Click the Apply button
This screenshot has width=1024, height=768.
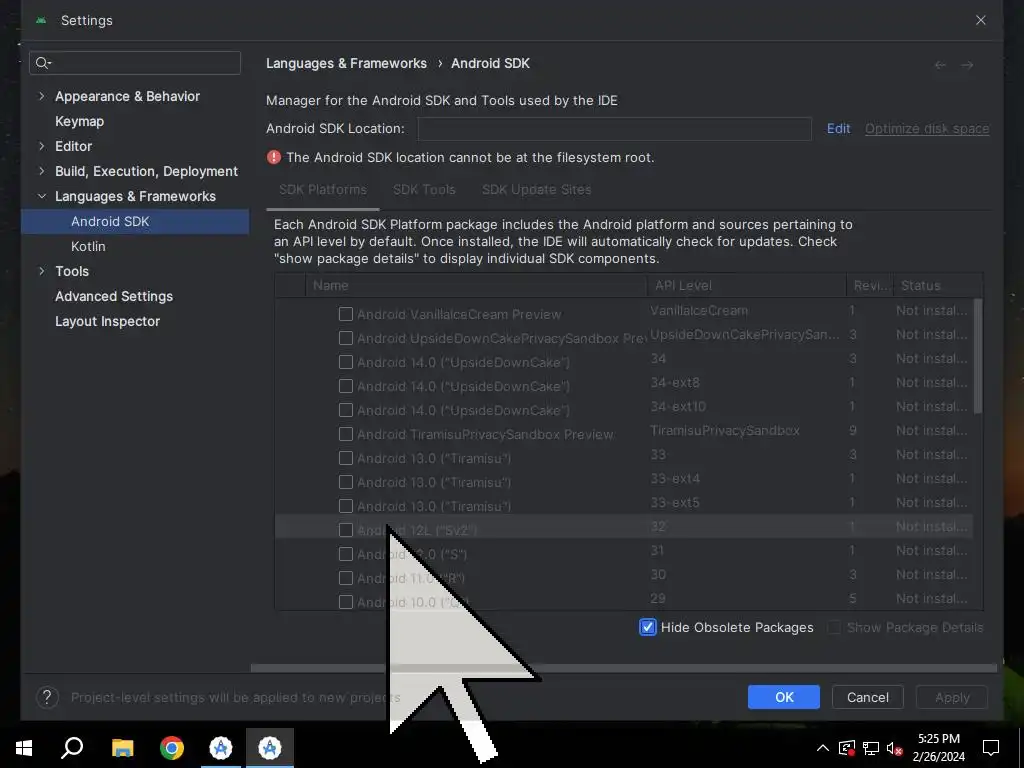[x=952, y=697]
